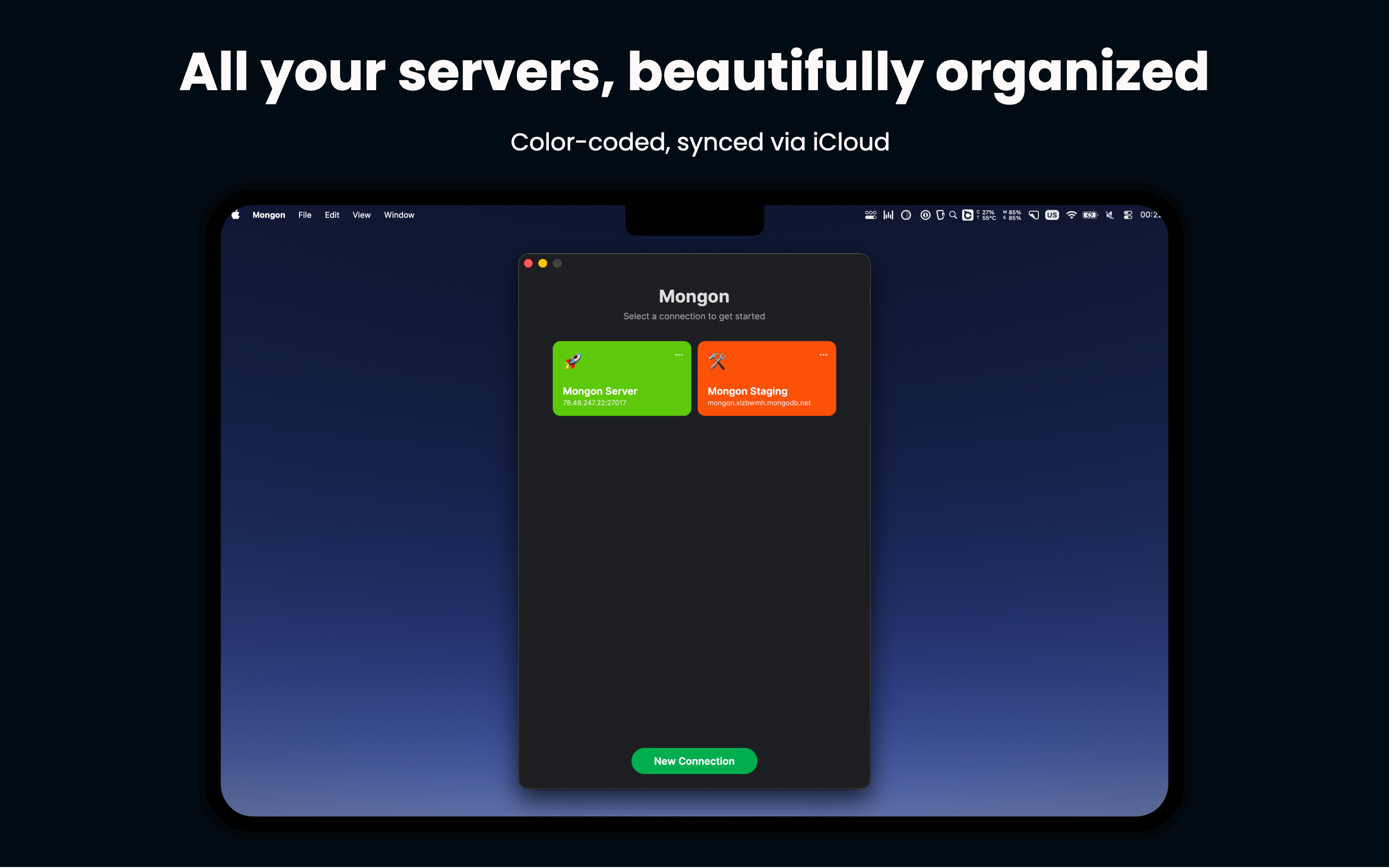1389x868 pixels.
Task: Open the Edit menu
Action: coord(332,215)
